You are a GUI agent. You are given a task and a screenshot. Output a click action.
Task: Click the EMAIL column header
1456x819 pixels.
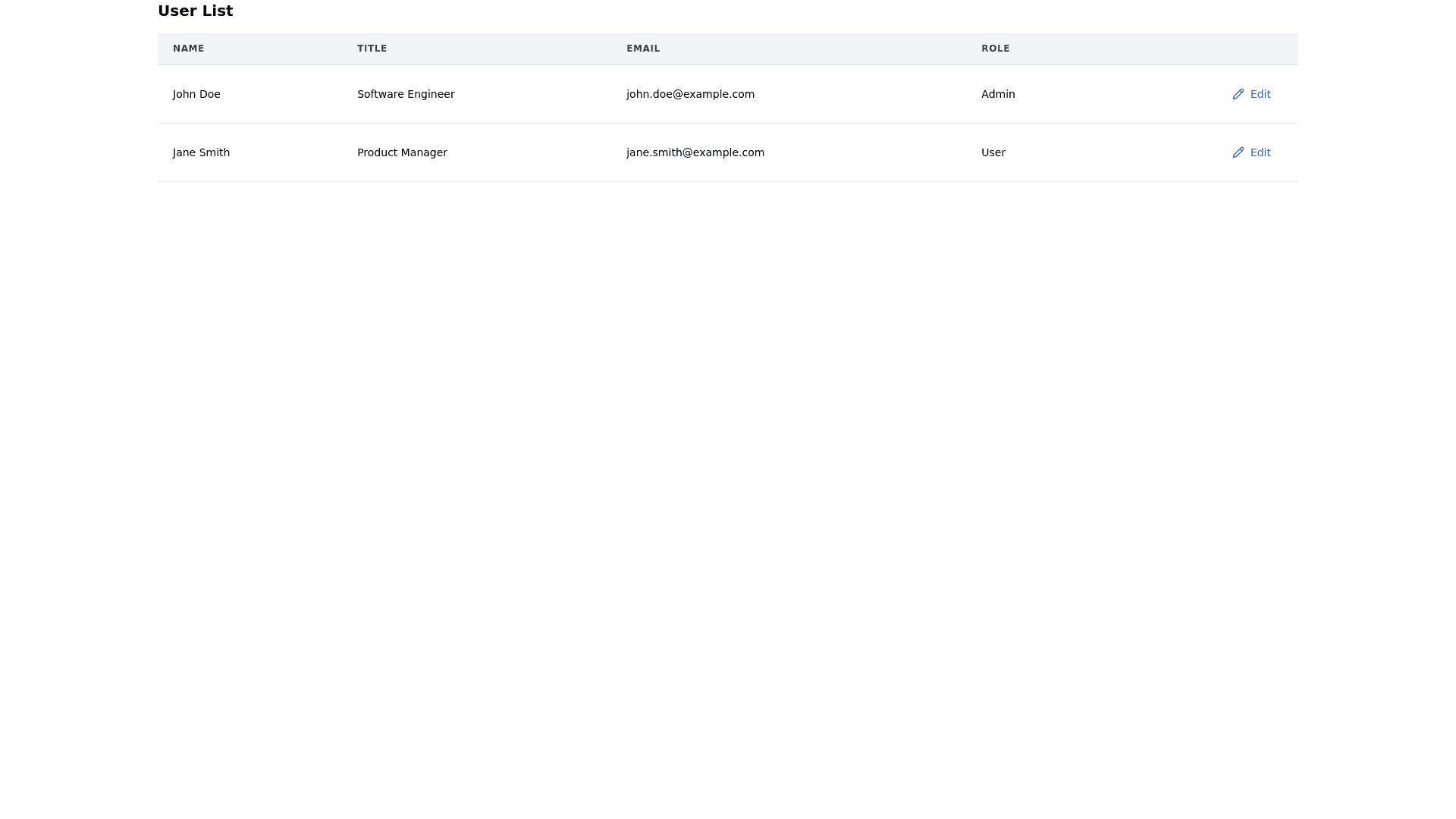click(643, 49)
